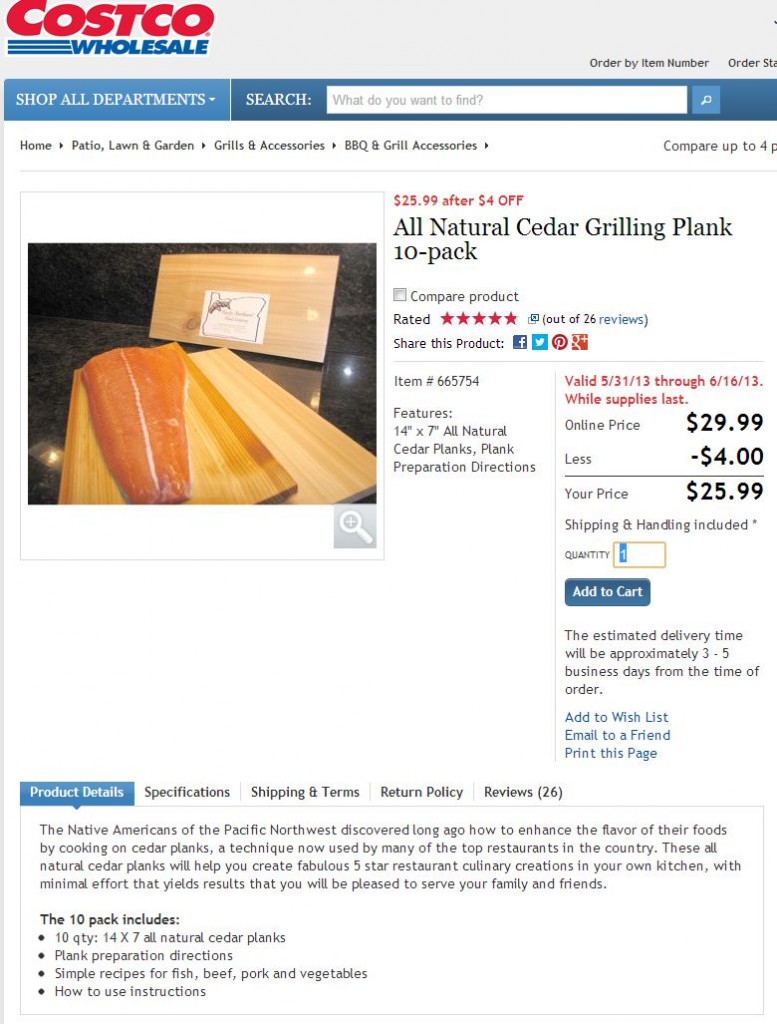Viewport: 777px width, 1024px height.
Task: Share product on Pinterest
Action: click(x=560, y=343)
